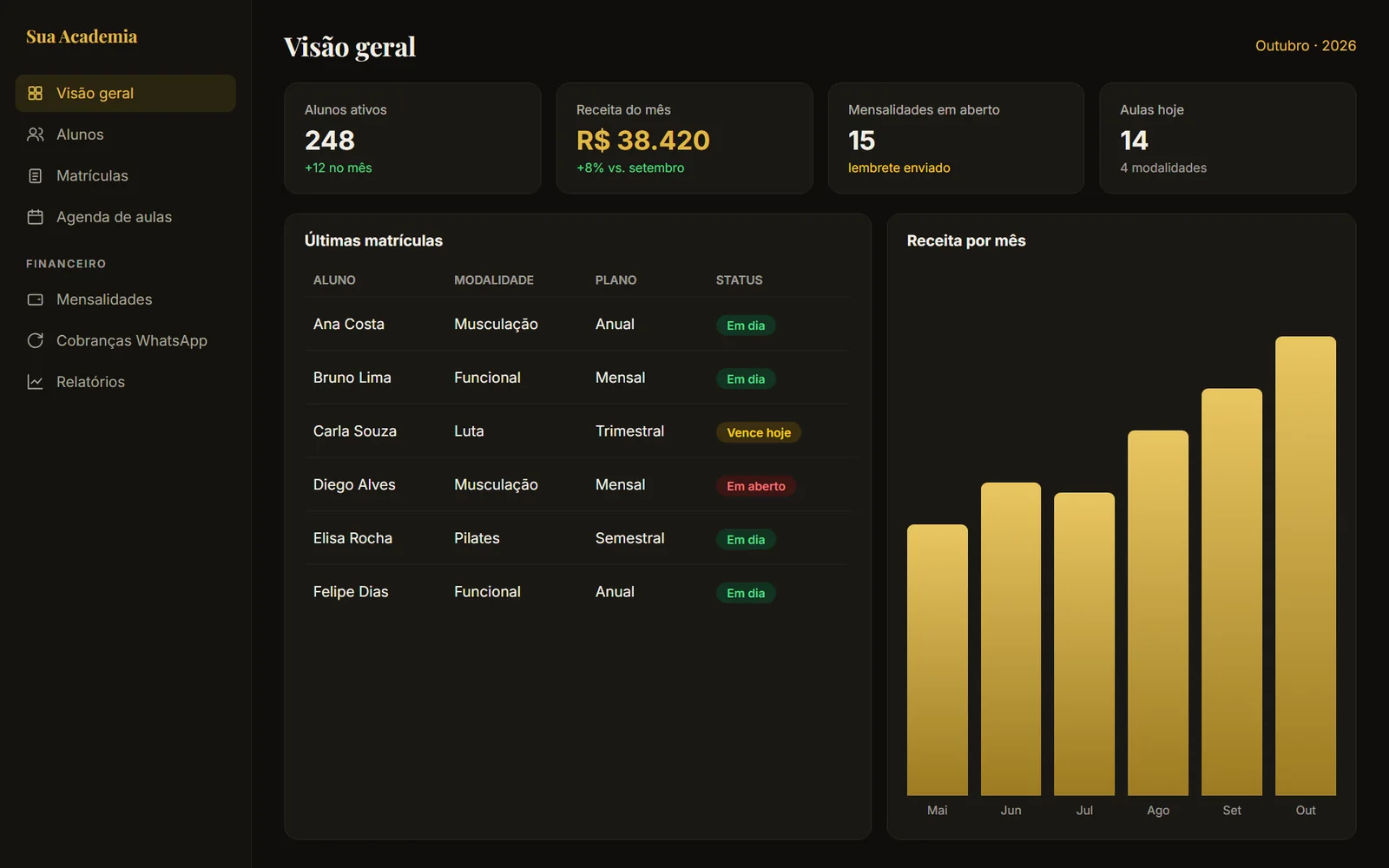Select student Bruno Lima
1389x868 pixels.
pos(352,378)
